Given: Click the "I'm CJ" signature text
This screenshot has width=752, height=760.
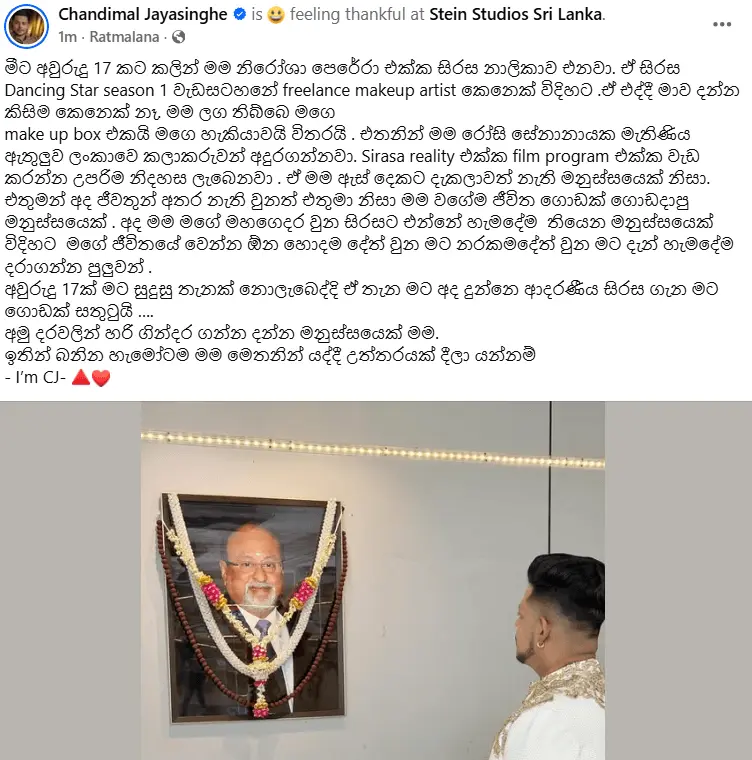Looking at the screenshot, I should [35, 377].
